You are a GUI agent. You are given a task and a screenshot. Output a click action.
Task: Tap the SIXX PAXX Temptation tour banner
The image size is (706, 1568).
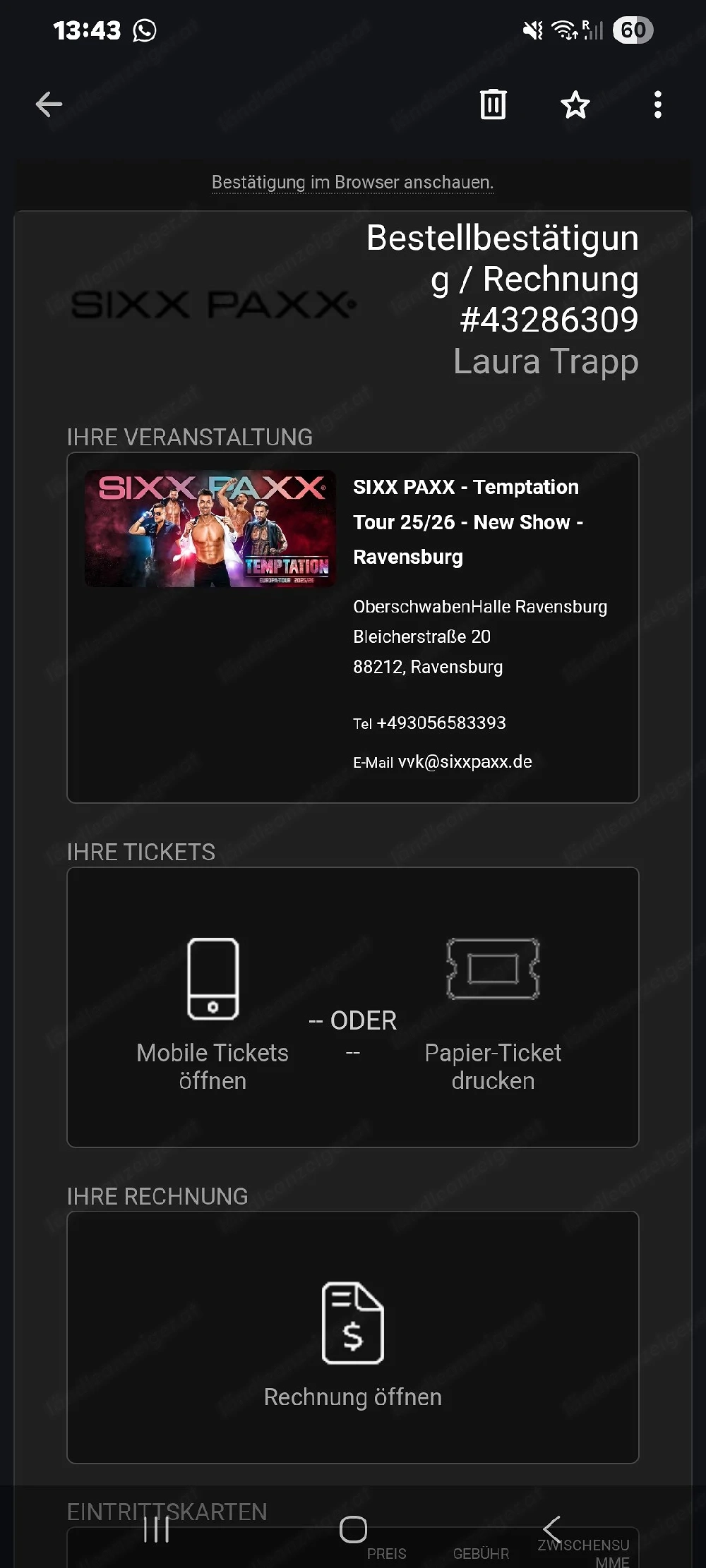click(210, 529)
